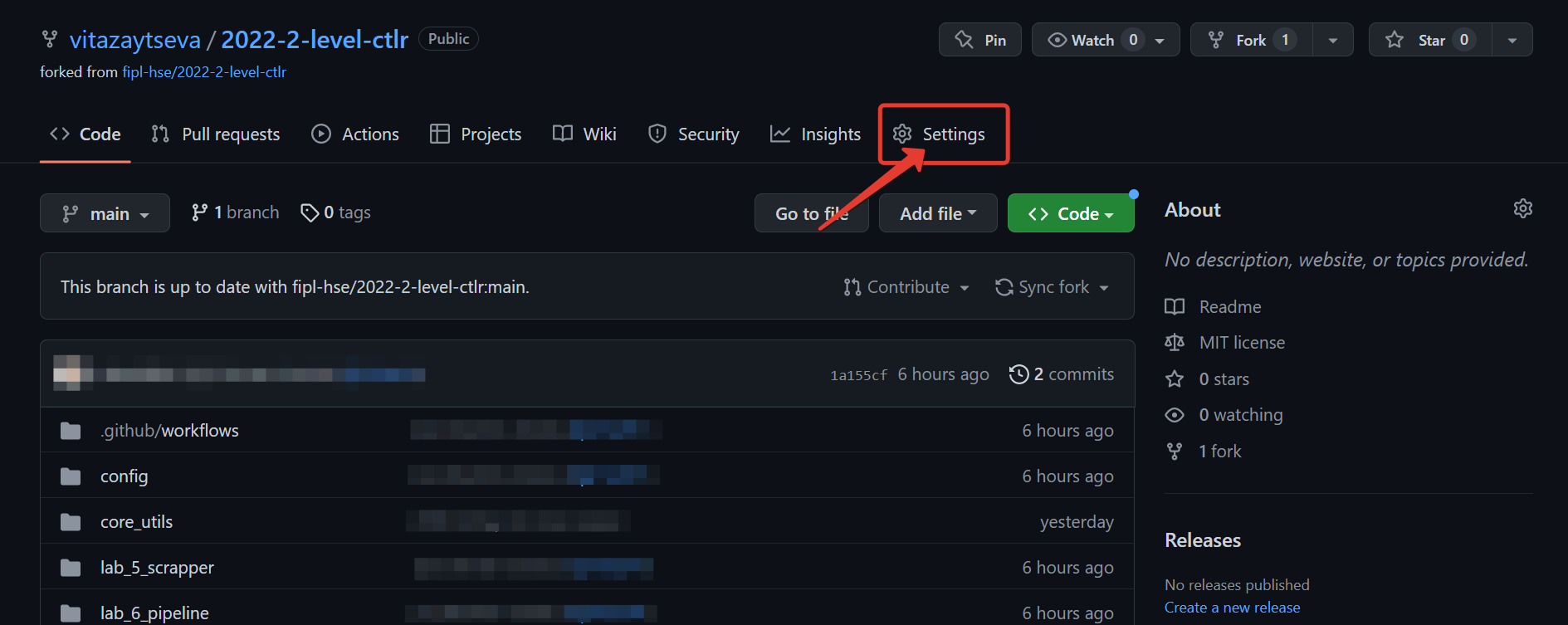Click the book icon next to Readme
Image resolution: width=1568 pixels, height=625 pixels.
point(1175,307)
